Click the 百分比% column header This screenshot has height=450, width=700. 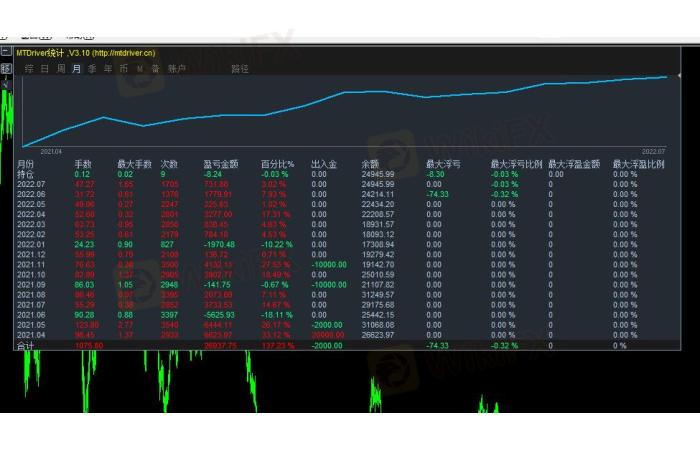pyautogui.click(x=275, y=164)
